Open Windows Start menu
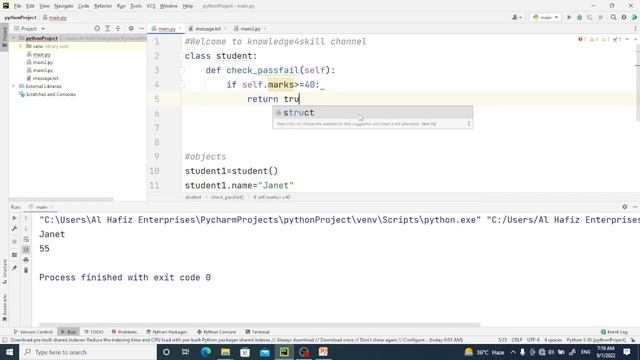The image size is (640, 360). [x=9, y=352]
